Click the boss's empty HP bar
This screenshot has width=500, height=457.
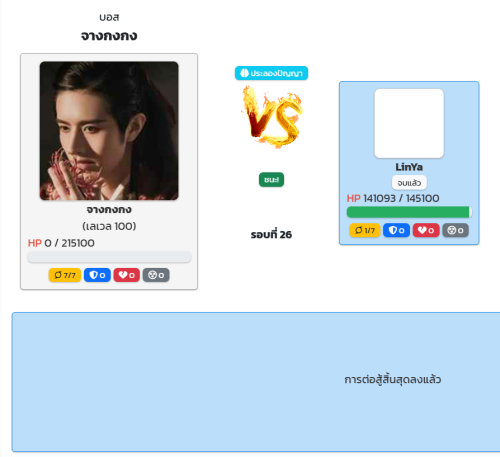click(x=109, y=257)
